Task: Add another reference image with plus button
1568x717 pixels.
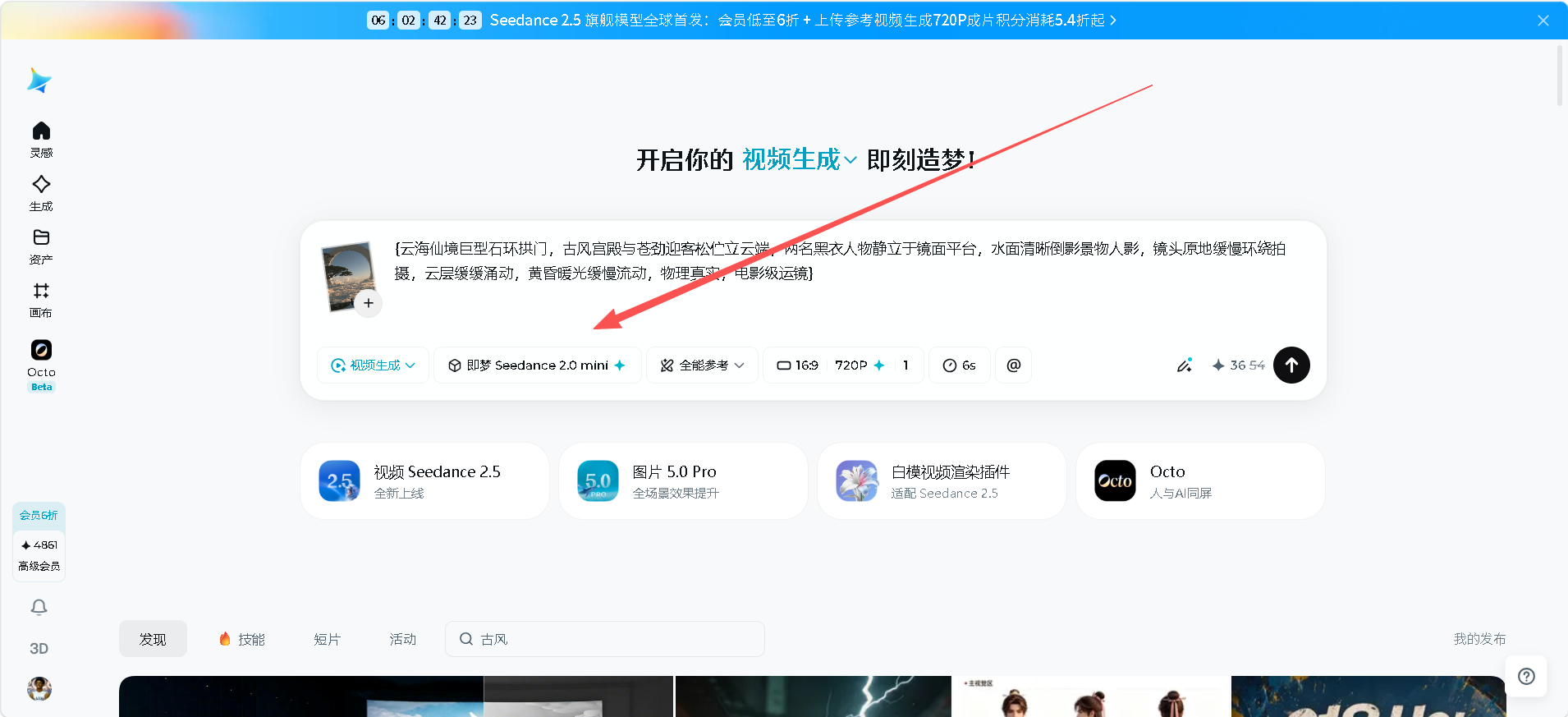Action: tap(369, 303)
